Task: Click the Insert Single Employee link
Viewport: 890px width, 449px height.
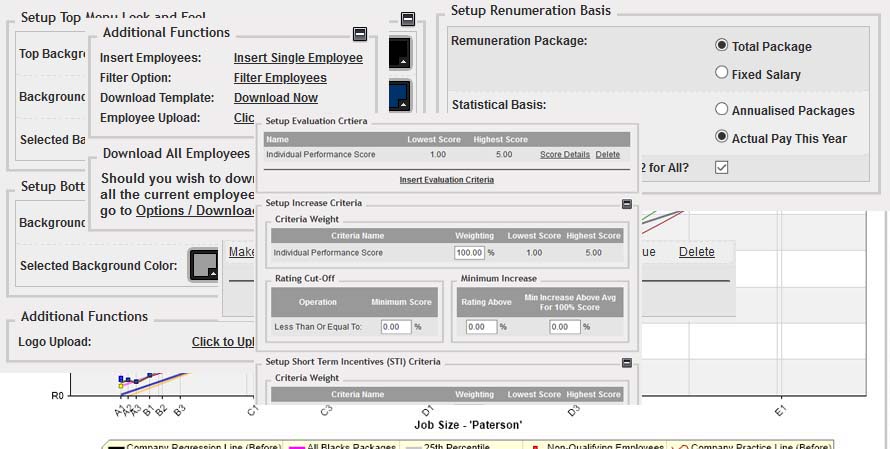Action: 298,58
